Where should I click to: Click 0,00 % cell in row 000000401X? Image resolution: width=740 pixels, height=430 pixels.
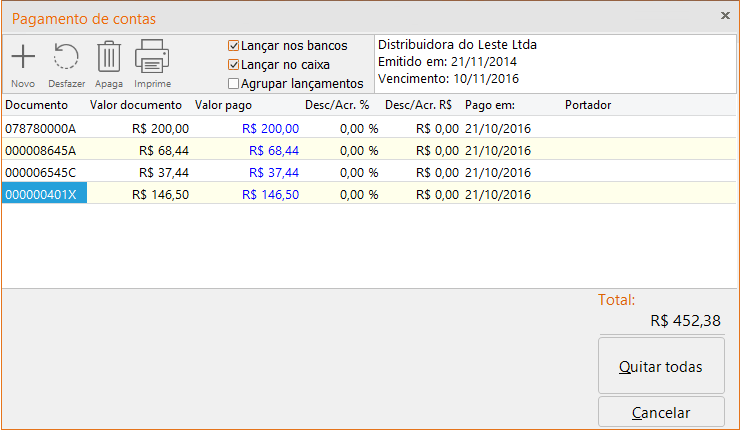pyautogui.click(x=359, y=194)
